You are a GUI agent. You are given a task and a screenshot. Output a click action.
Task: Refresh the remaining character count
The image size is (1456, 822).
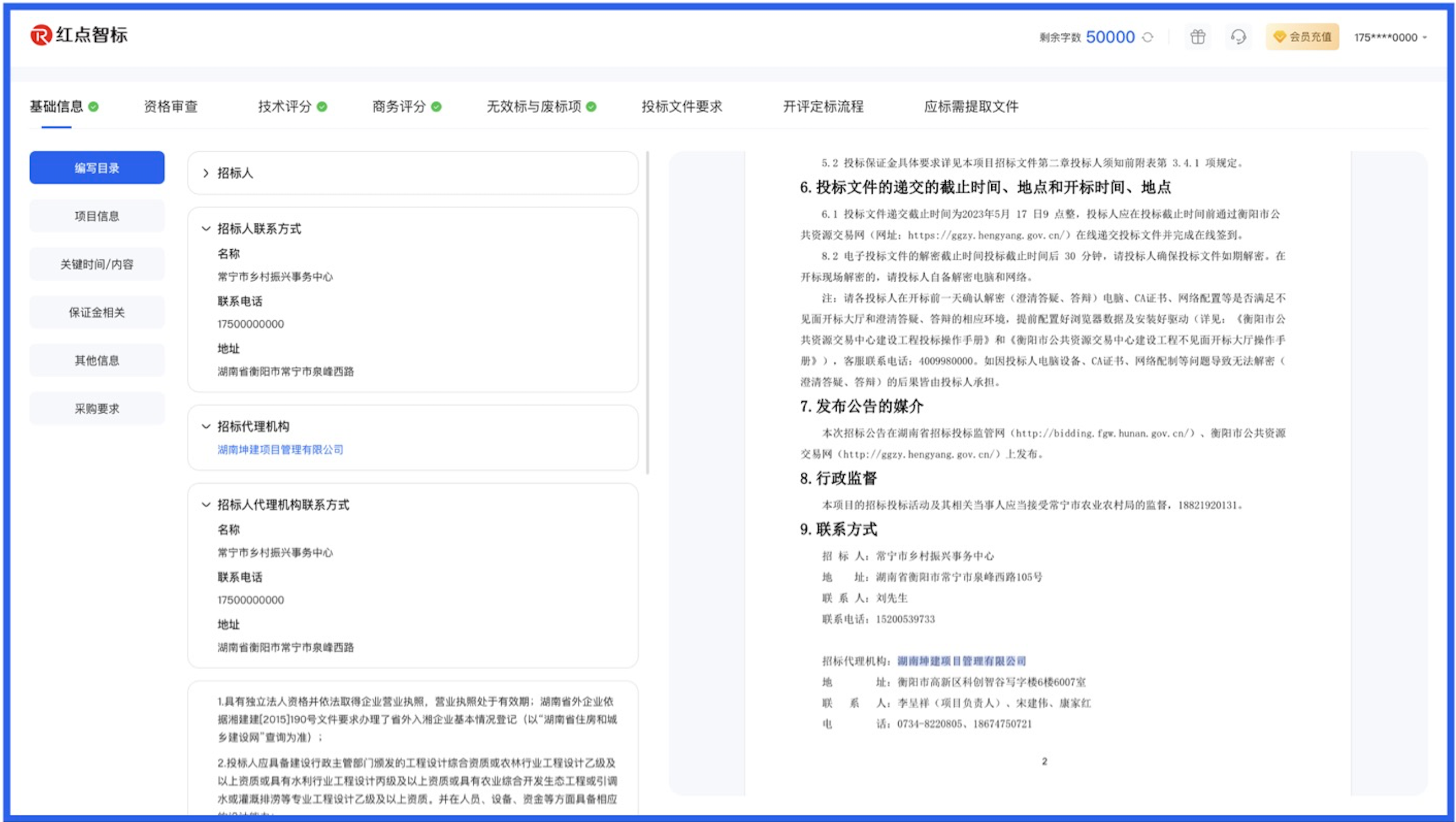(x=1147, y=38)
